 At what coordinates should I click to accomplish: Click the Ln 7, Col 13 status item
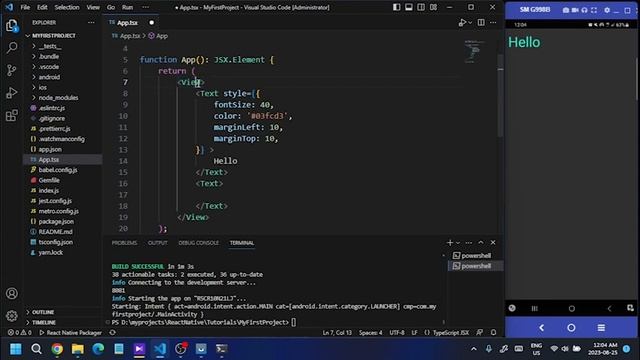[x=337, y=333]
